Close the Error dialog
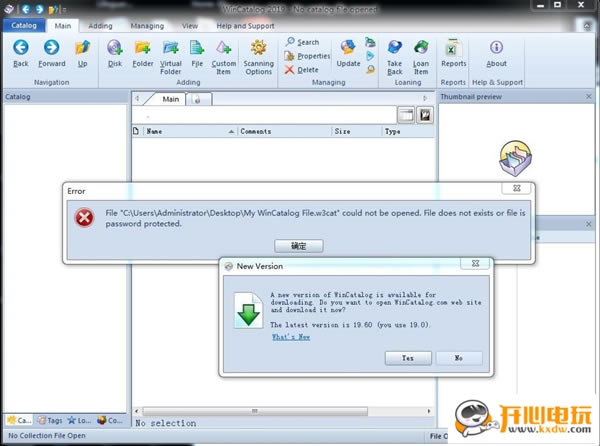Image resolution: width=600 pixels, height=446 pixels. 517,188
